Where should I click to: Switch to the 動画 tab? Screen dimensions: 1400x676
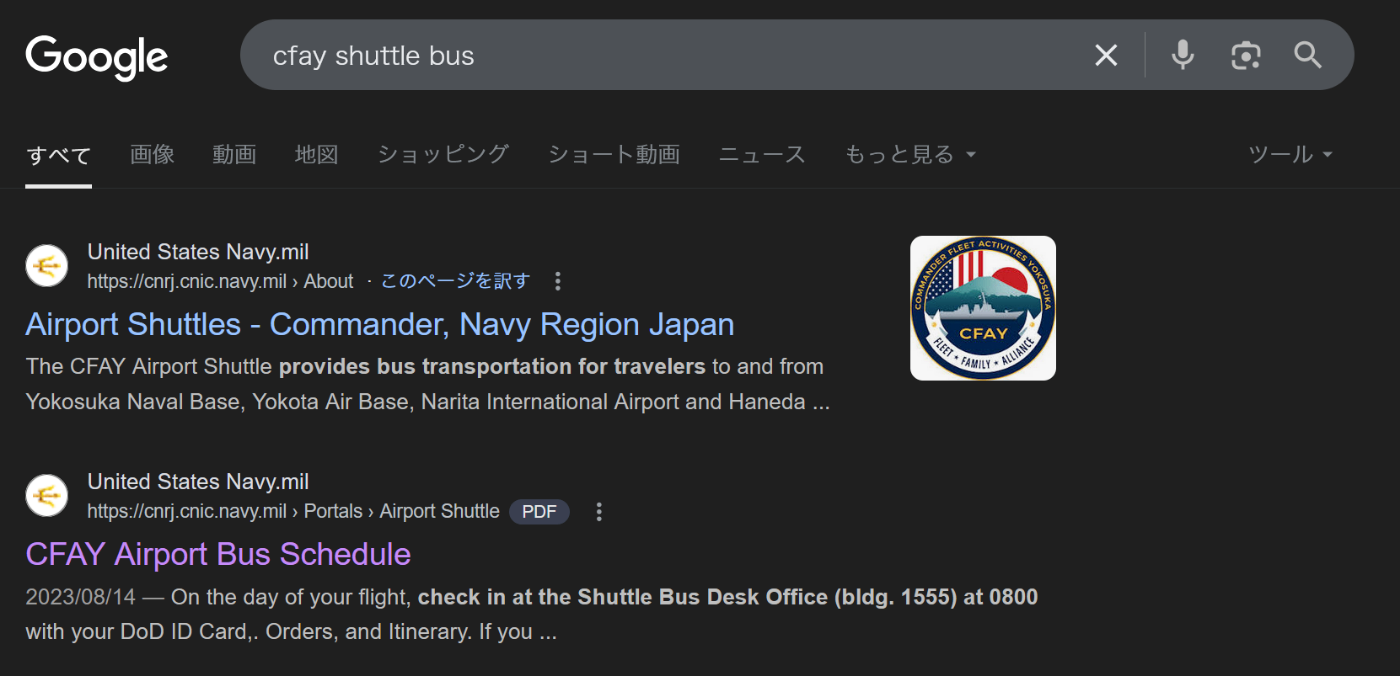point(234,154)
